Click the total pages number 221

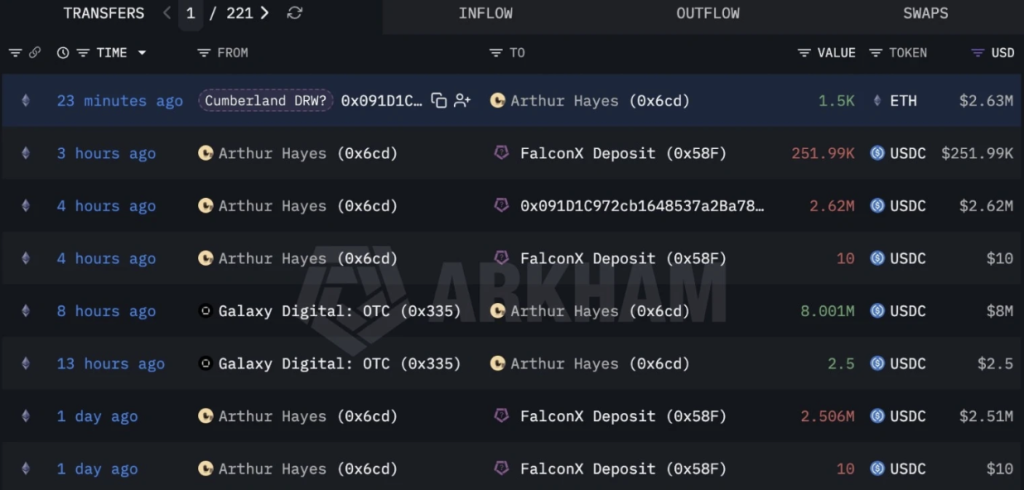click(x=239, y=14)
